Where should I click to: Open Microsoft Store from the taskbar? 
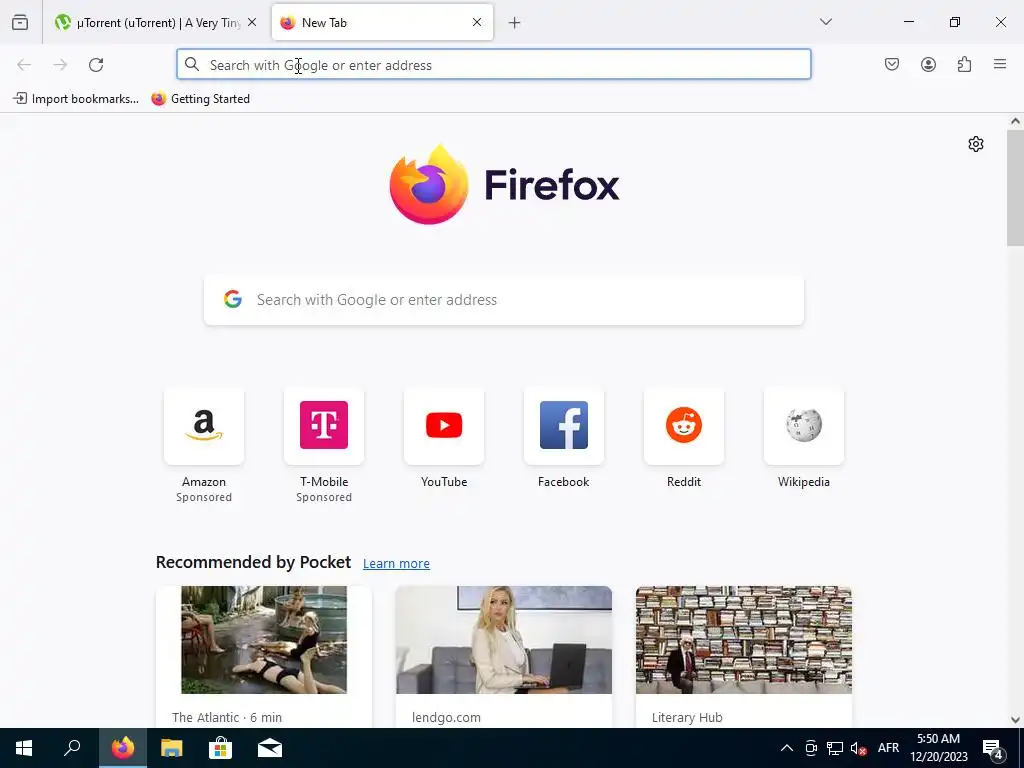click(x=221, y=748)
